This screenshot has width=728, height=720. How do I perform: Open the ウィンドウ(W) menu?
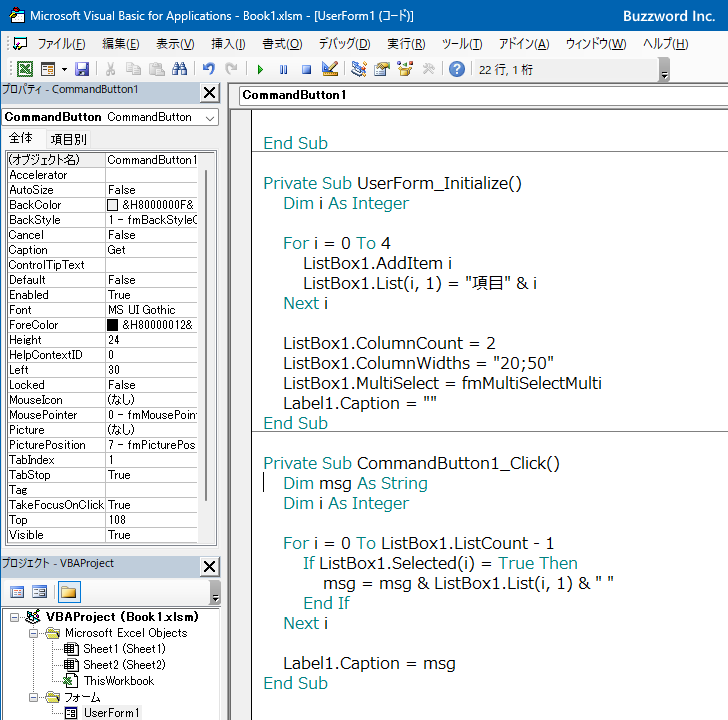596,44
